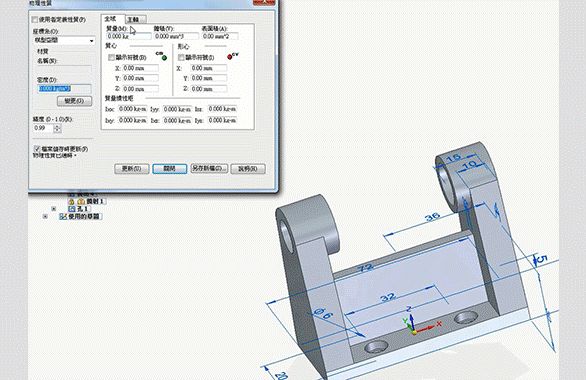Image resolution: width=586 pixels, height=380 pixels.
Task: Click the 變更(G) change button
Action: pos(74,101)
